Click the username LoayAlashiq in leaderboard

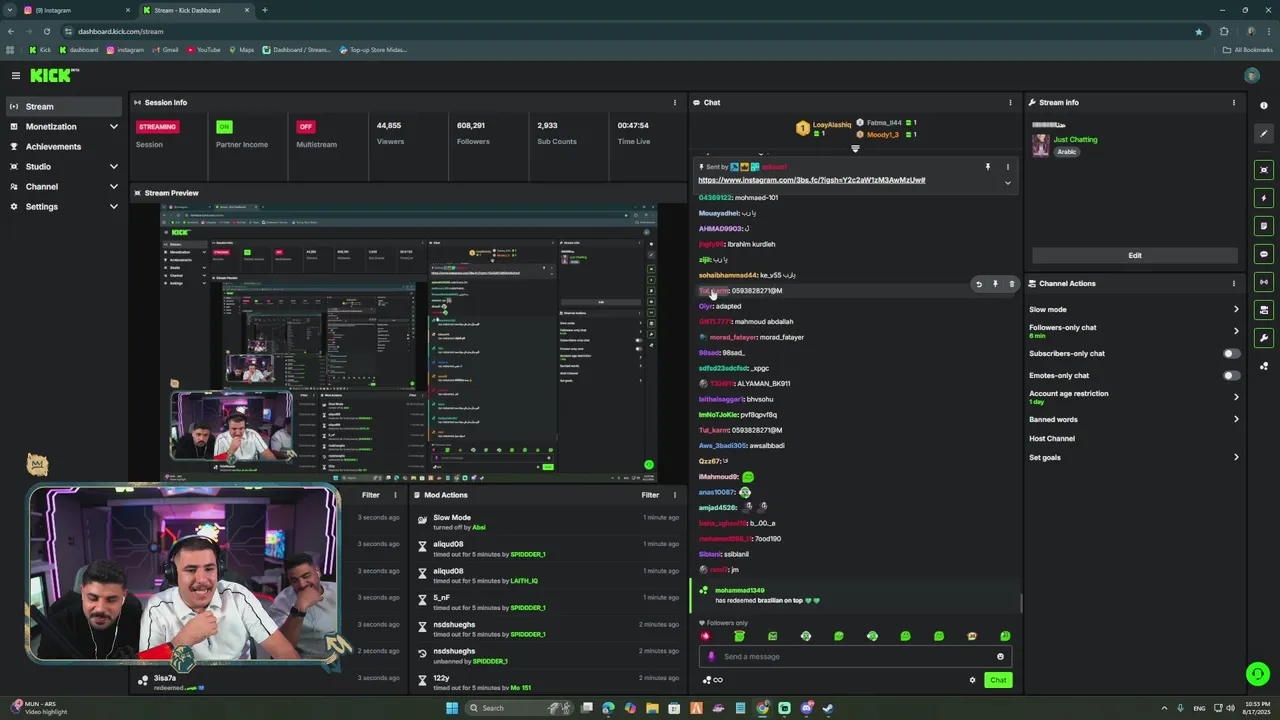(x=832, y=125)
